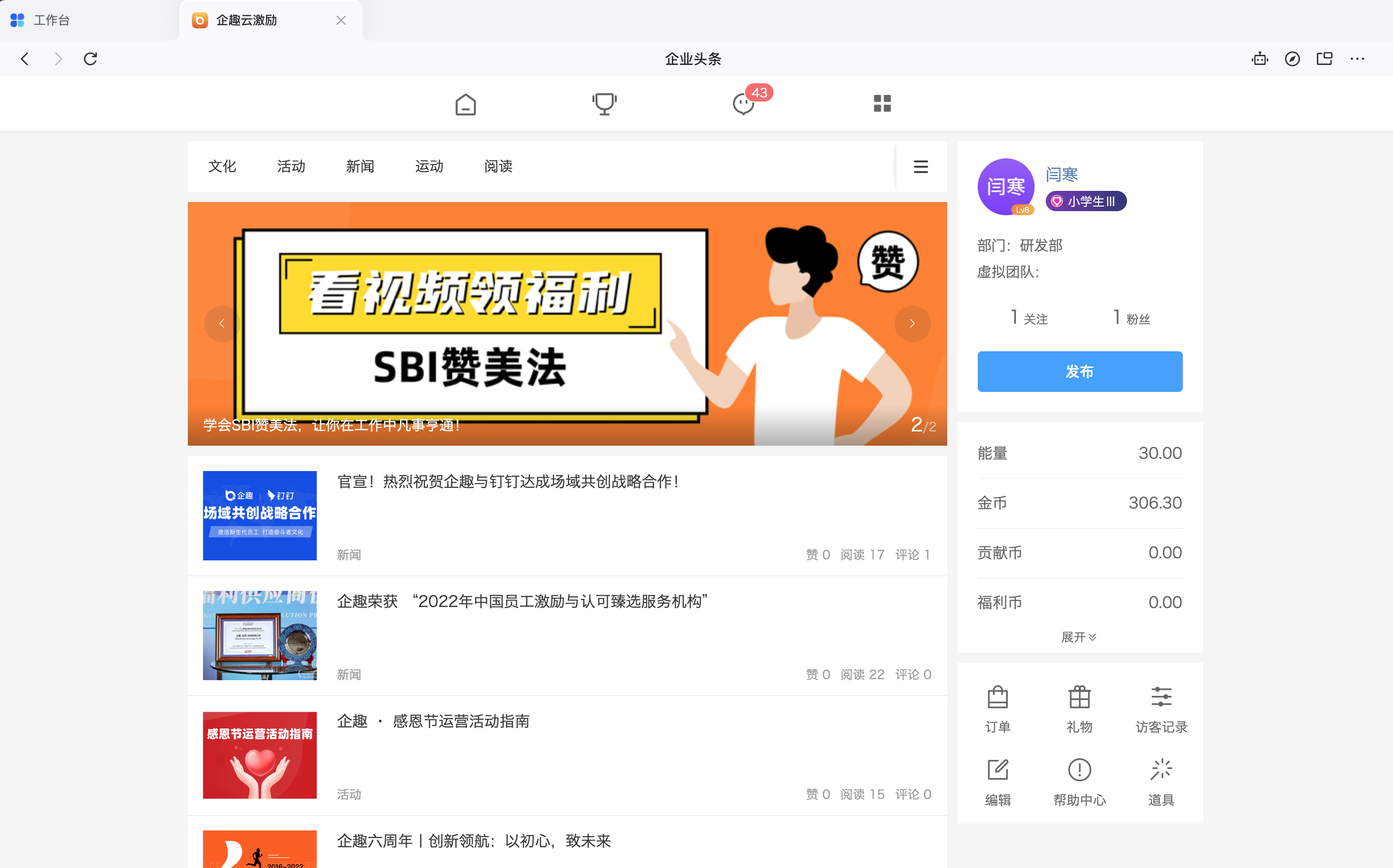Expand the currency list with 展开
The width and height of the screenshot is (1393, 868).
click(1078, 637)
